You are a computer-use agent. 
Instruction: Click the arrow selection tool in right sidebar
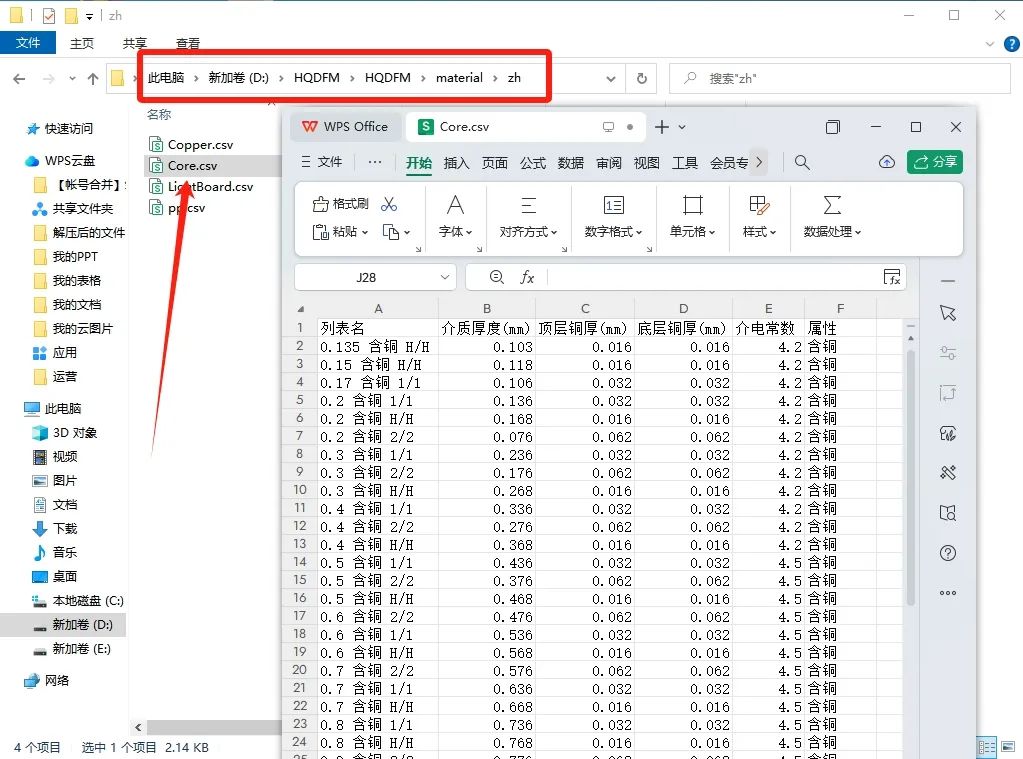pos(948,314)
